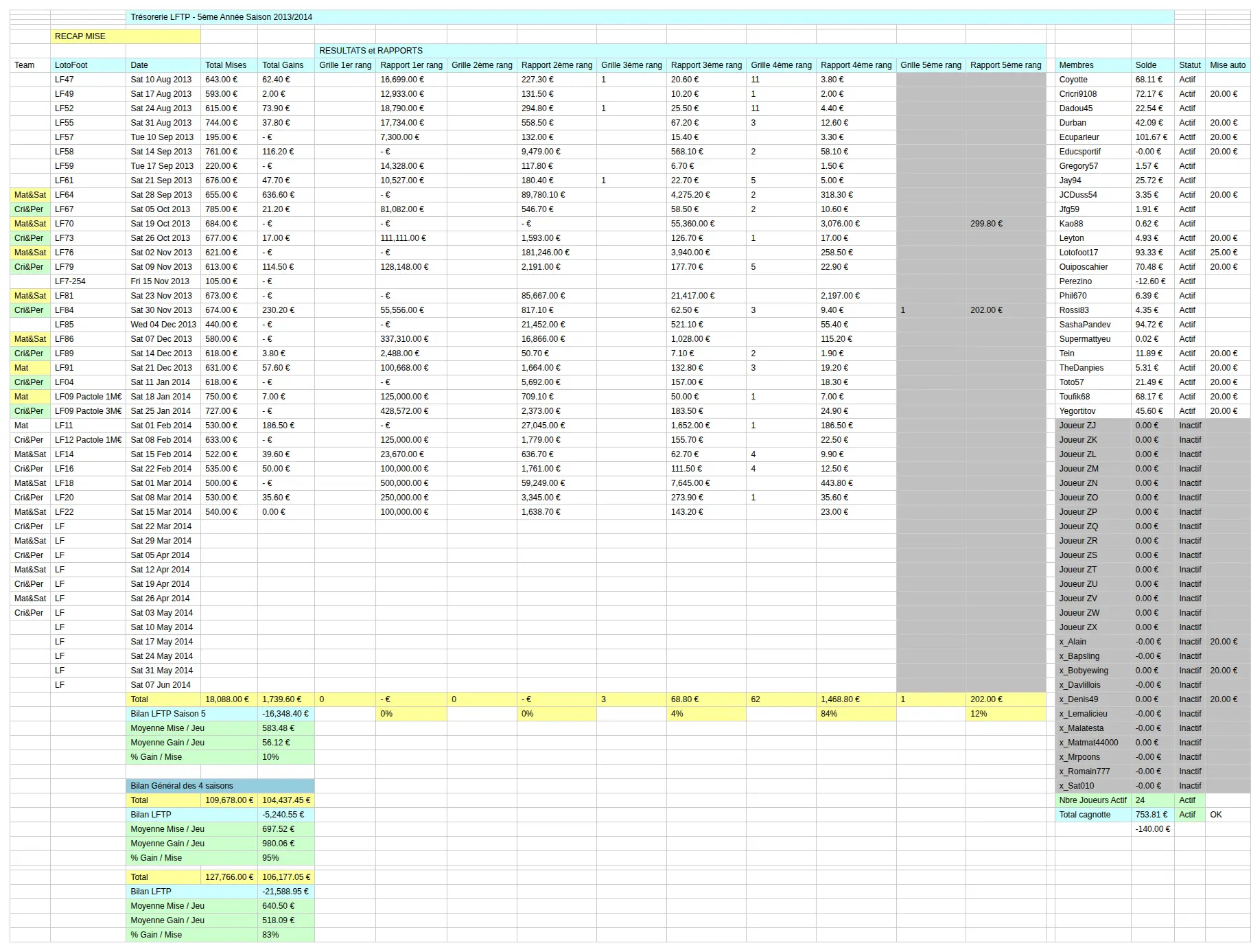This screenshot has width=1251, height=952.
Task: Click the "-140.00 €" cell
Action: point(1153,829)
